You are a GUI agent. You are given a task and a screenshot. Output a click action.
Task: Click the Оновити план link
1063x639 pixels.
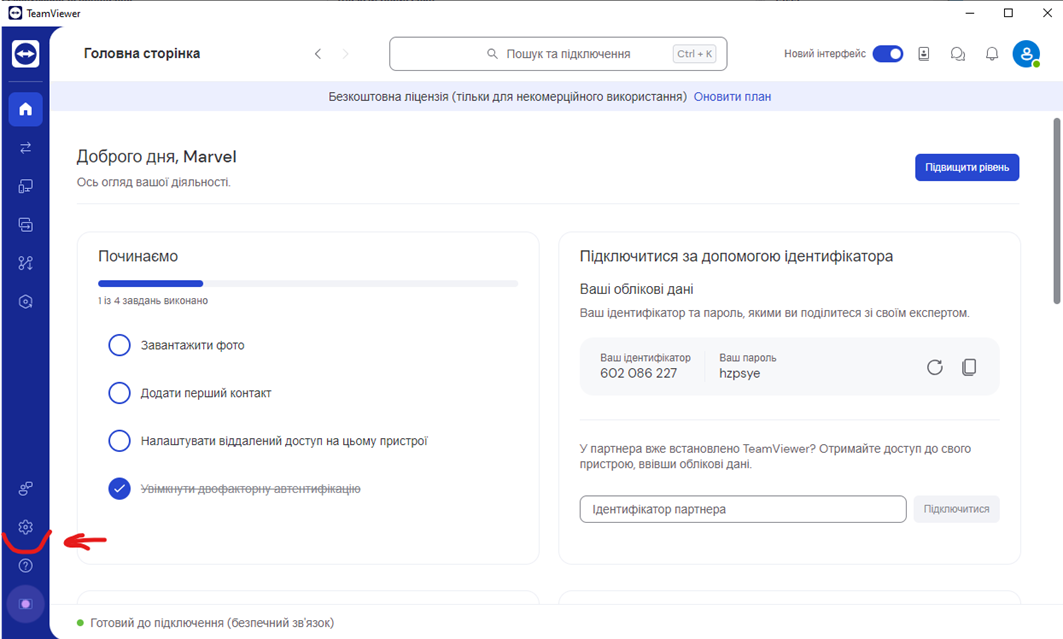pos(732,97)
